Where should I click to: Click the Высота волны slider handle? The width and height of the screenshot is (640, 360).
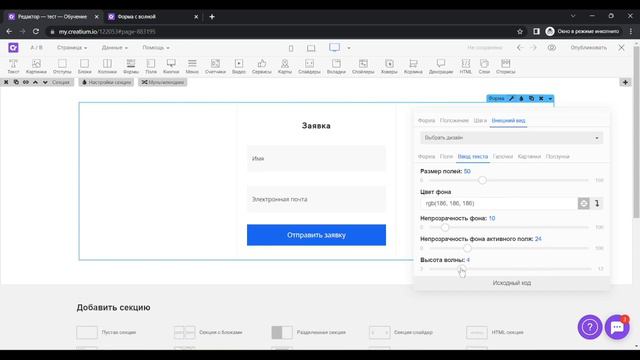(x=461, y=269)
